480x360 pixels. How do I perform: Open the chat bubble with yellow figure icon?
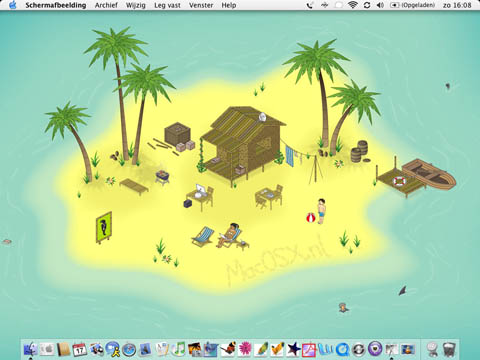[x=113, y=349]
